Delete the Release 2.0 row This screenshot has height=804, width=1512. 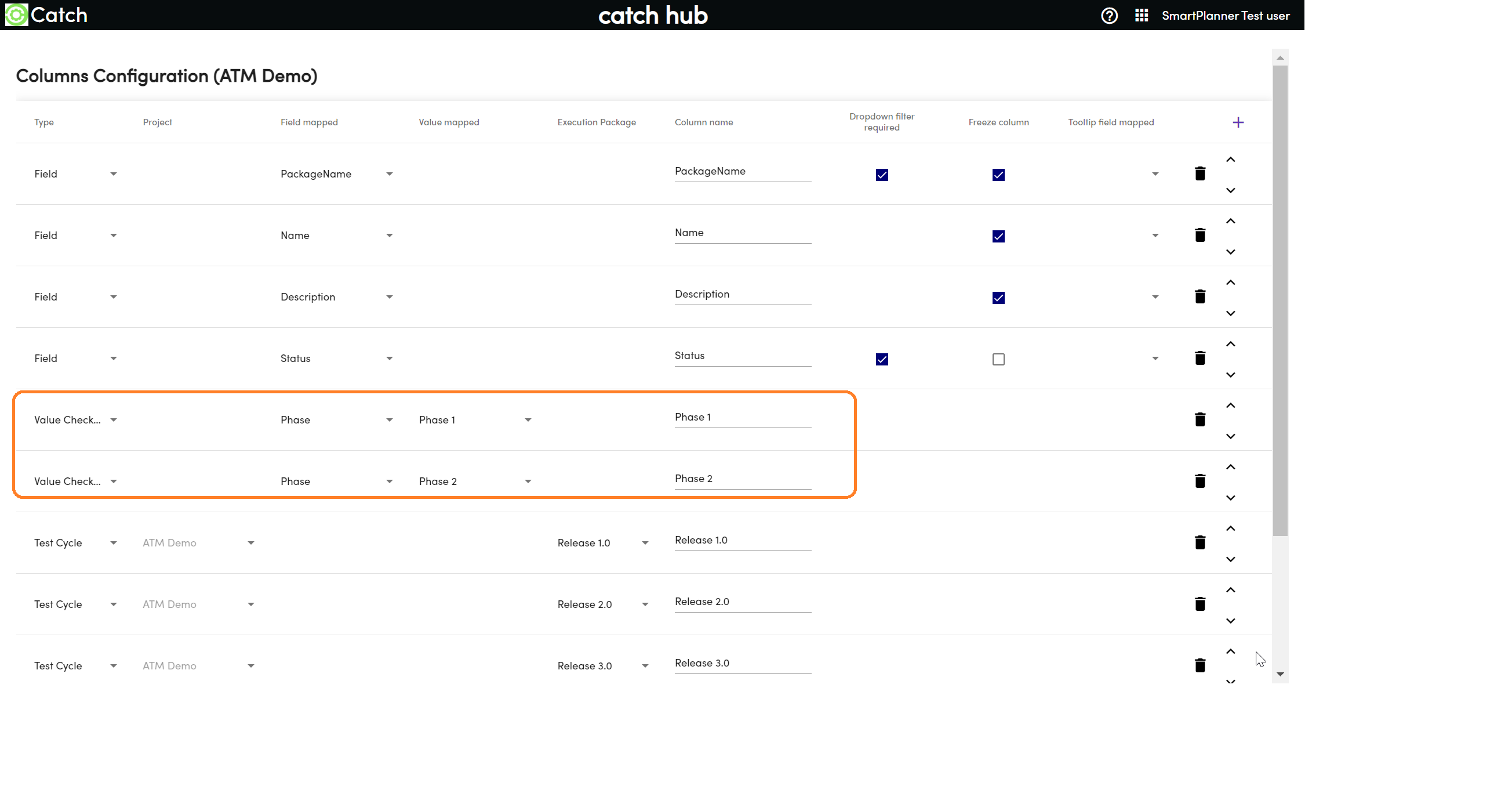[1199, 604]
